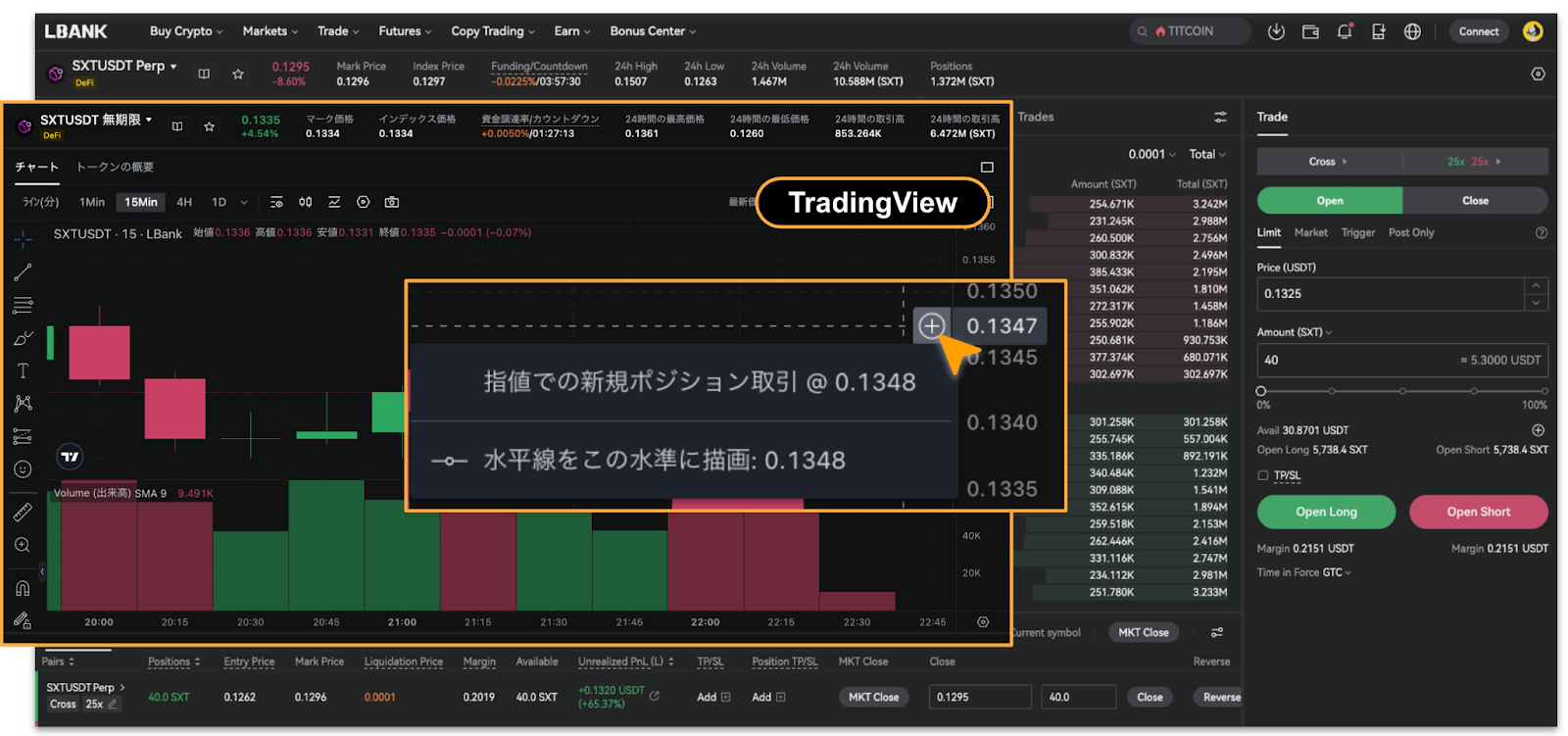1568x736 pixels.
Task: Open the Buy Crypto dropdown menu
Action: click(x=186, y=31)
